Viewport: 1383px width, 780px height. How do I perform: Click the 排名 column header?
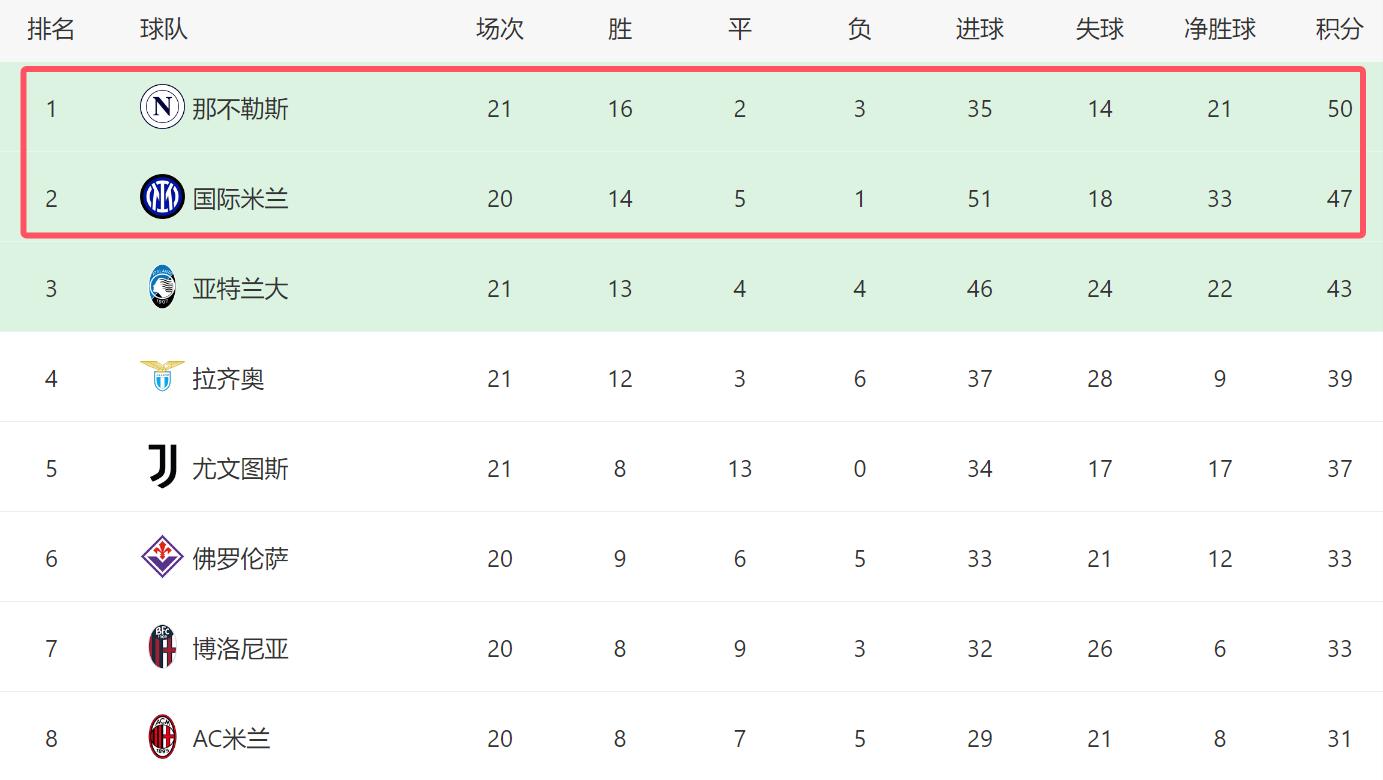click(x=51, y=29)
